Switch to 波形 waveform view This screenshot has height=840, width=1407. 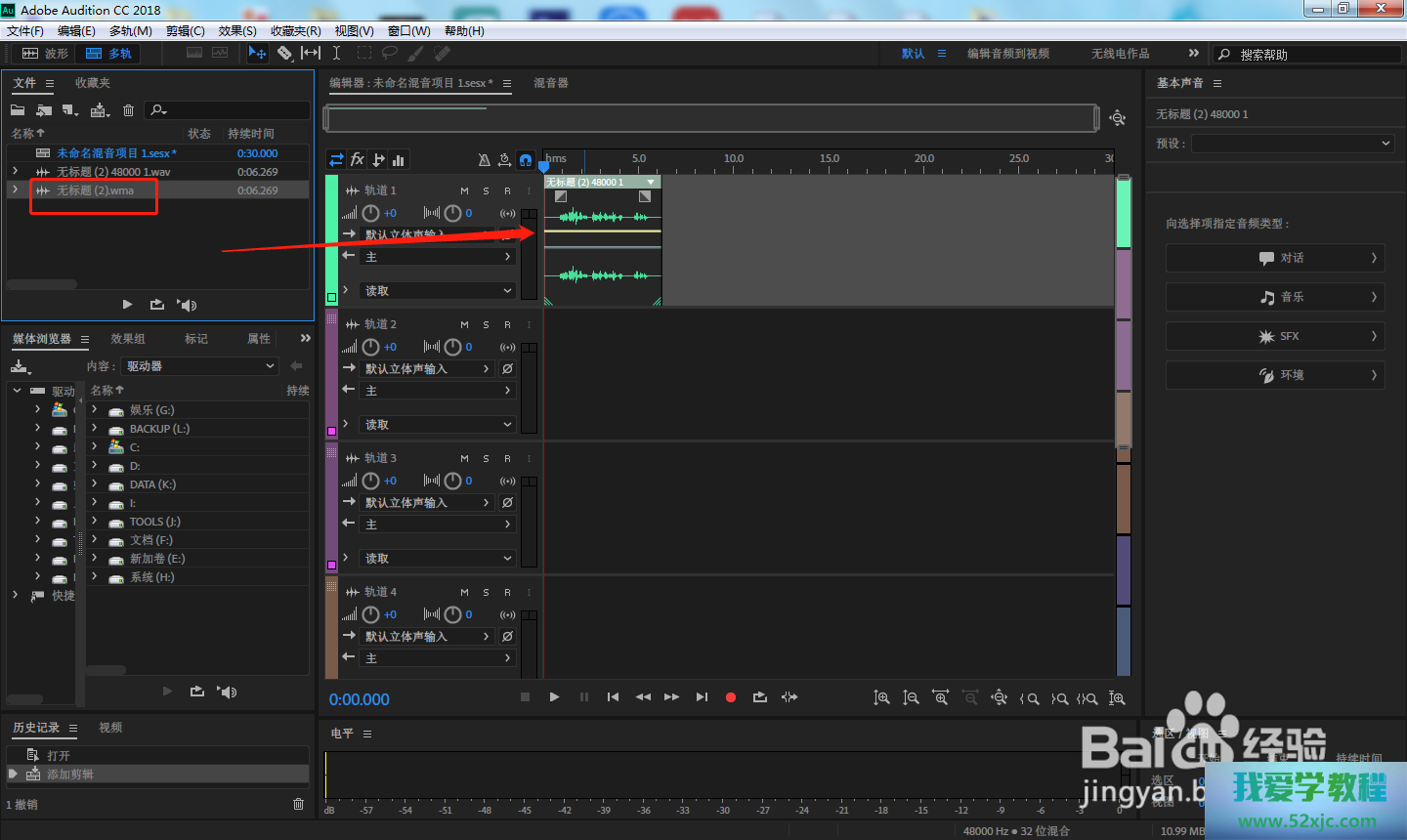46,53
